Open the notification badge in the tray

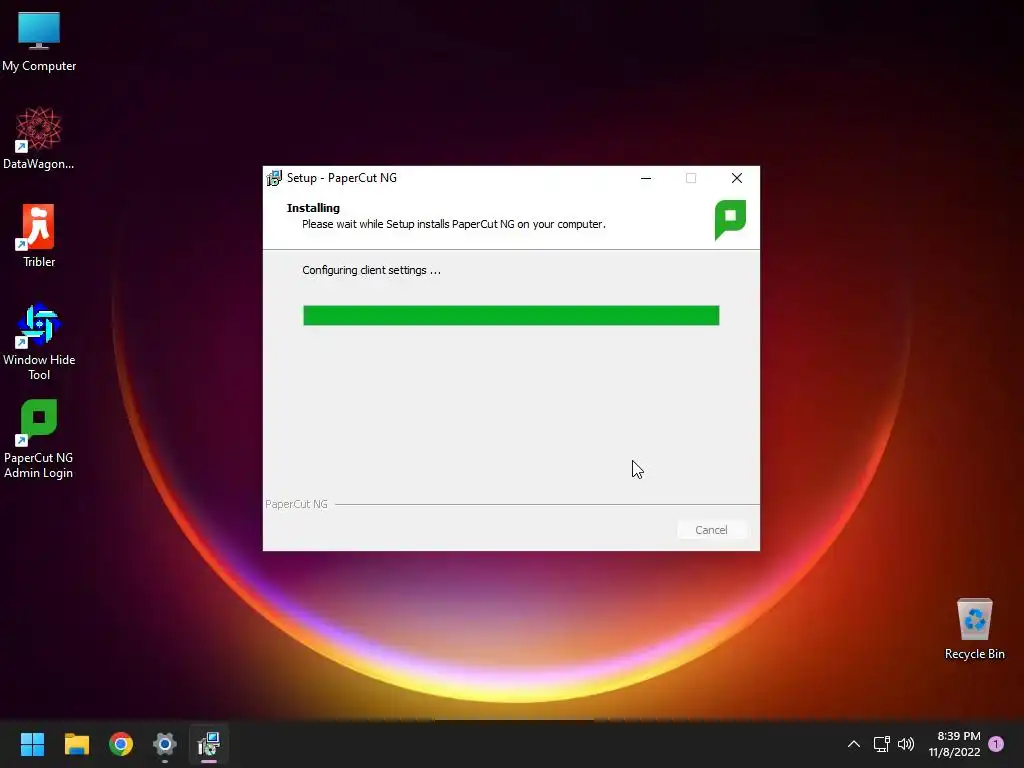996,744
